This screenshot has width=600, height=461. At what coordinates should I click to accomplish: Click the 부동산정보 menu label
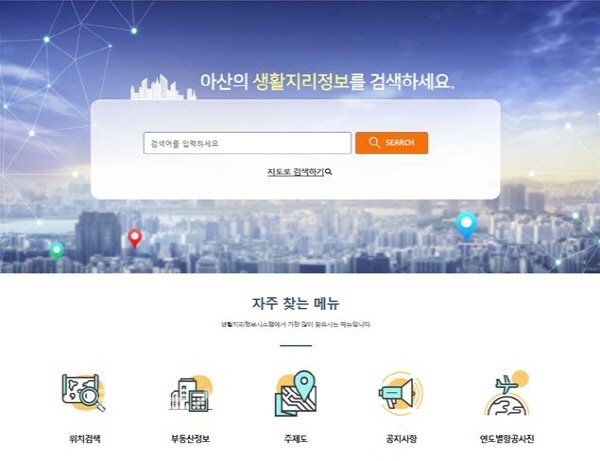[190, 438]
